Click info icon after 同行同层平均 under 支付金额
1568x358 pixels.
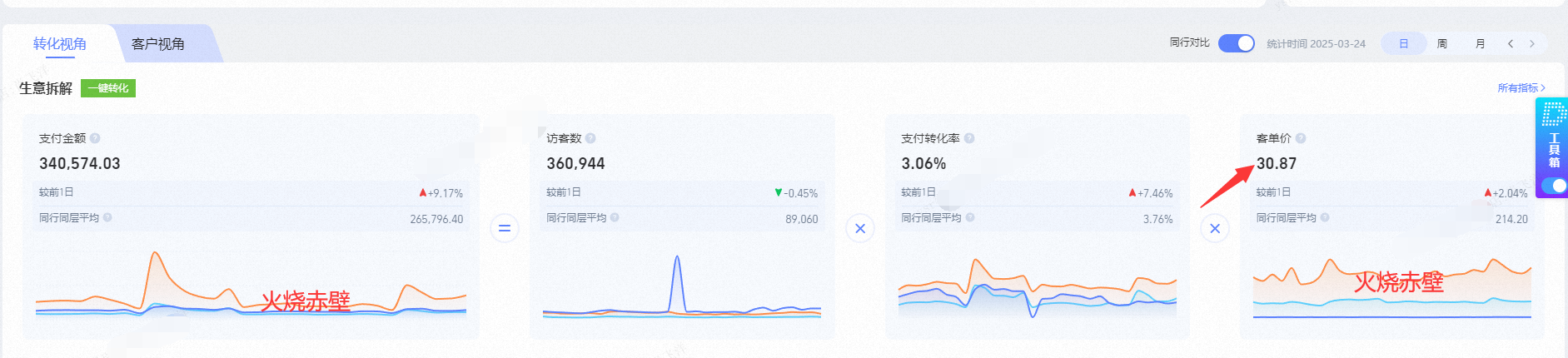[x=107, y=217]
